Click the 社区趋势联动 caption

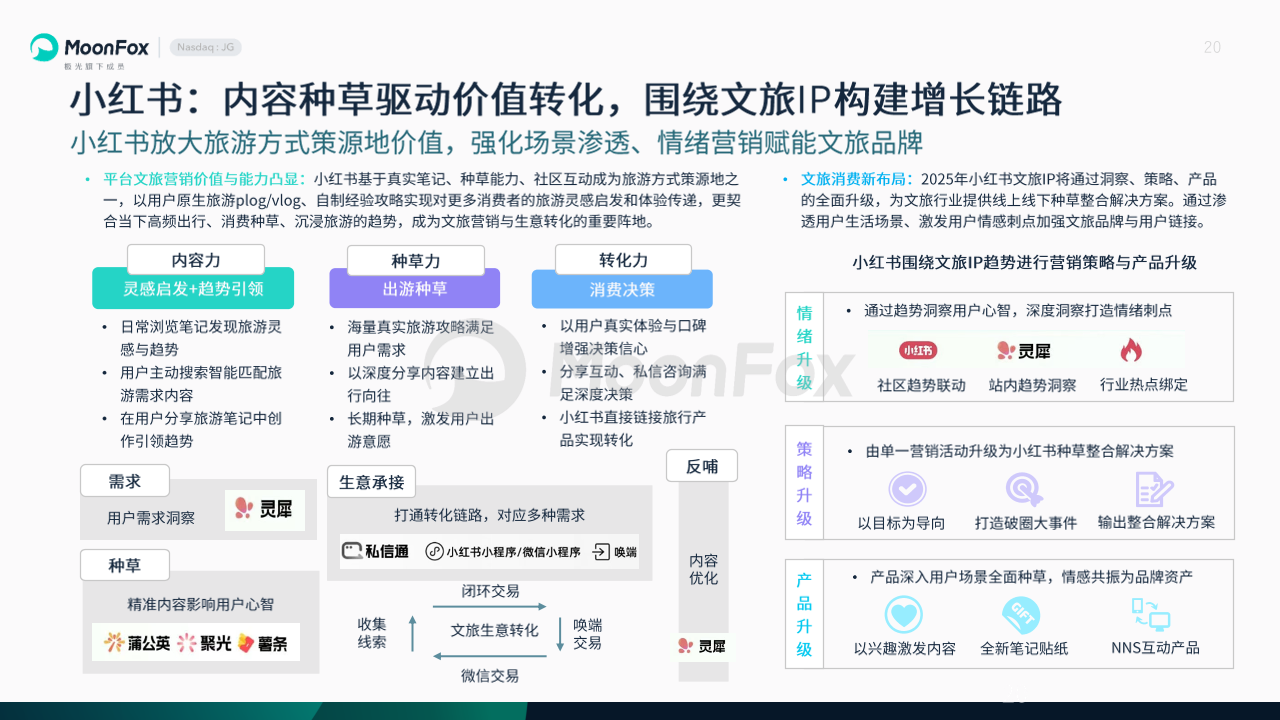point(921,384)
